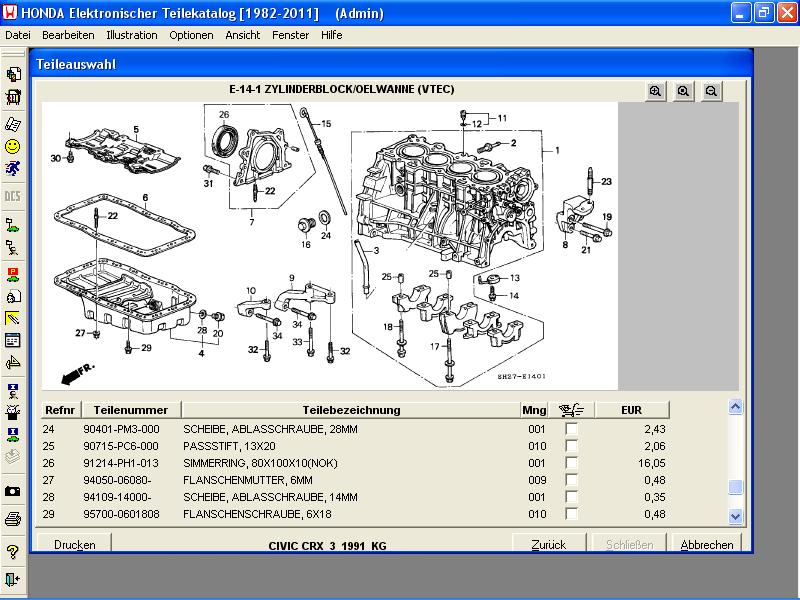This screenshot has height=600, width=800.
Task: Open help via yellow question mark icon
Action: tap(13, 551)
